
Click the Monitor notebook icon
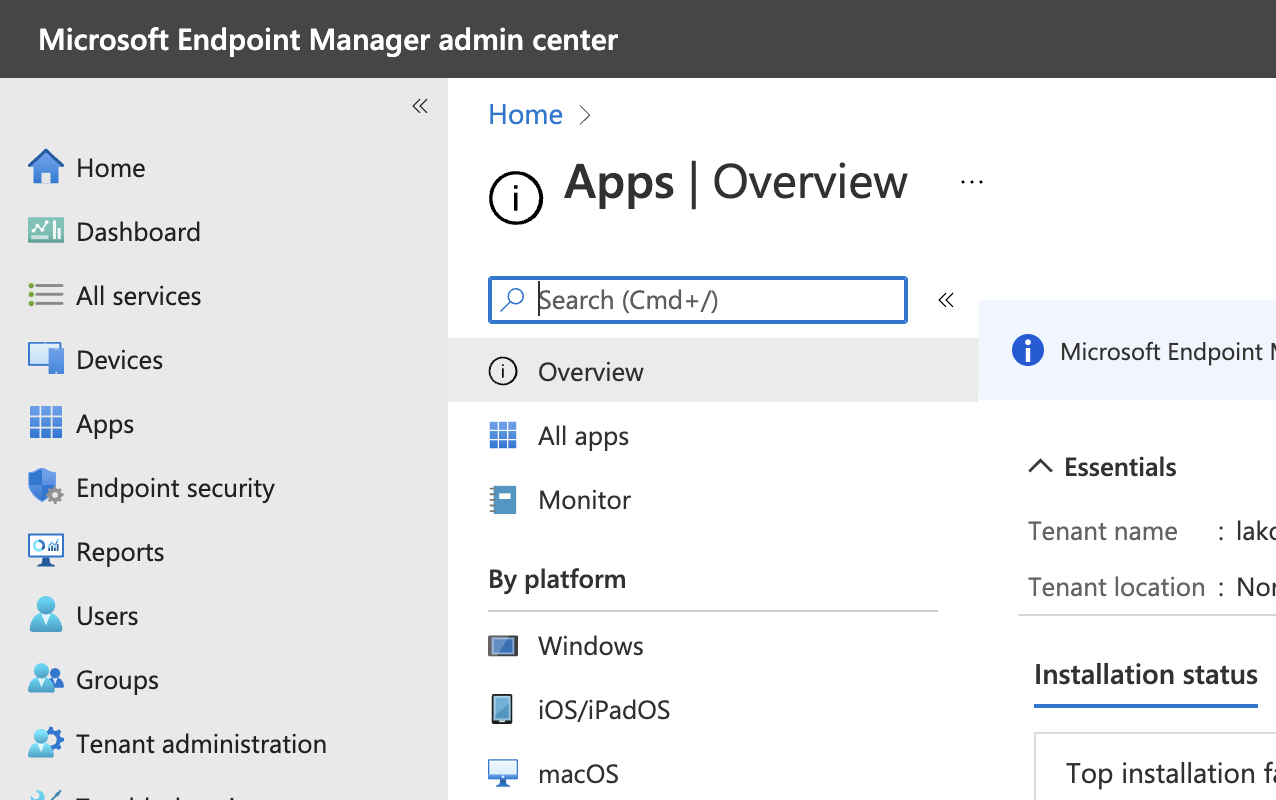(503, 499)
